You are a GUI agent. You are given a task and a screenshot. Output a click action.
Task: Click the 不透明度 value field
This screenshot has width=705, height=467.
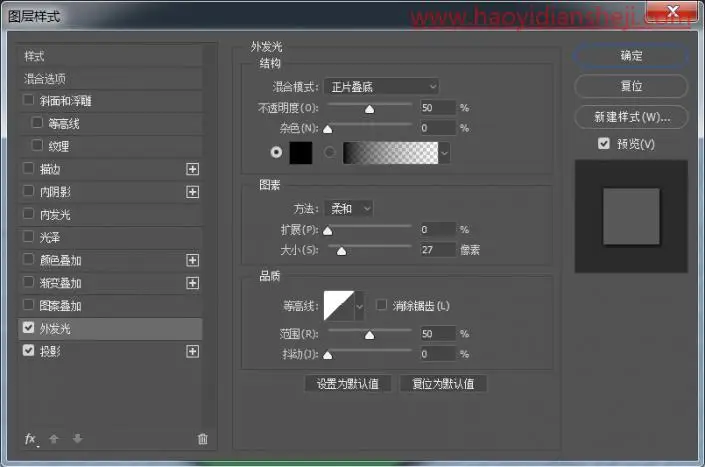click(438, 108)
